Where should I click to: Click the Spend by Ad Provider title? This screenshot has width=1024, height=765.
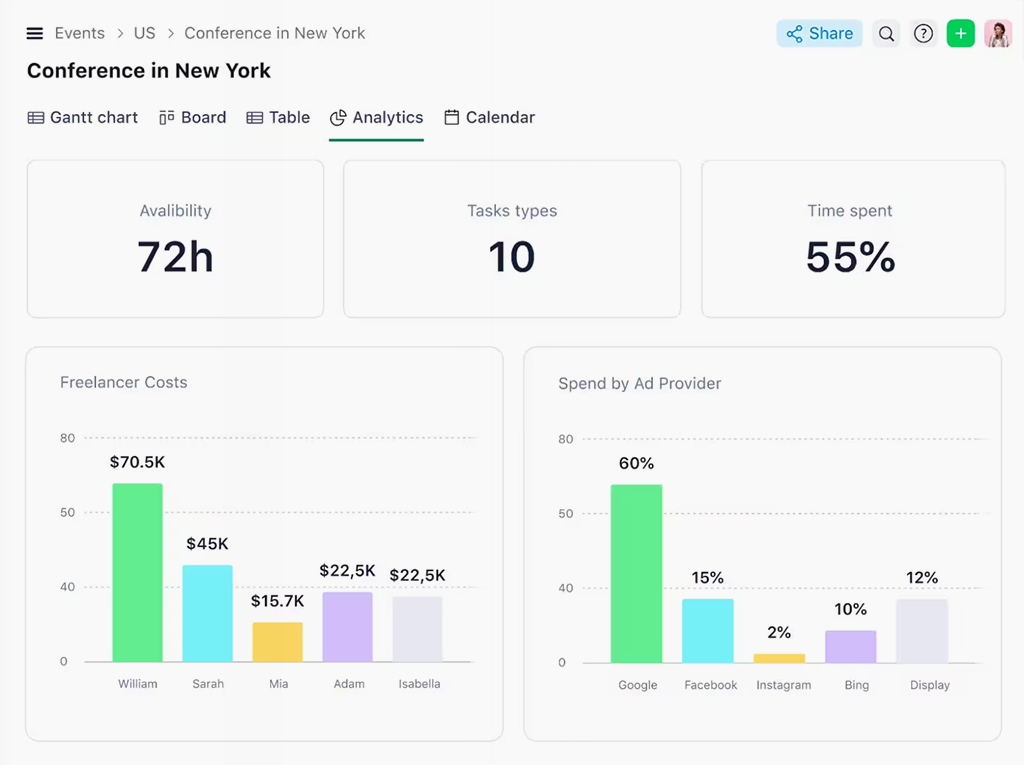pos(640,383)
